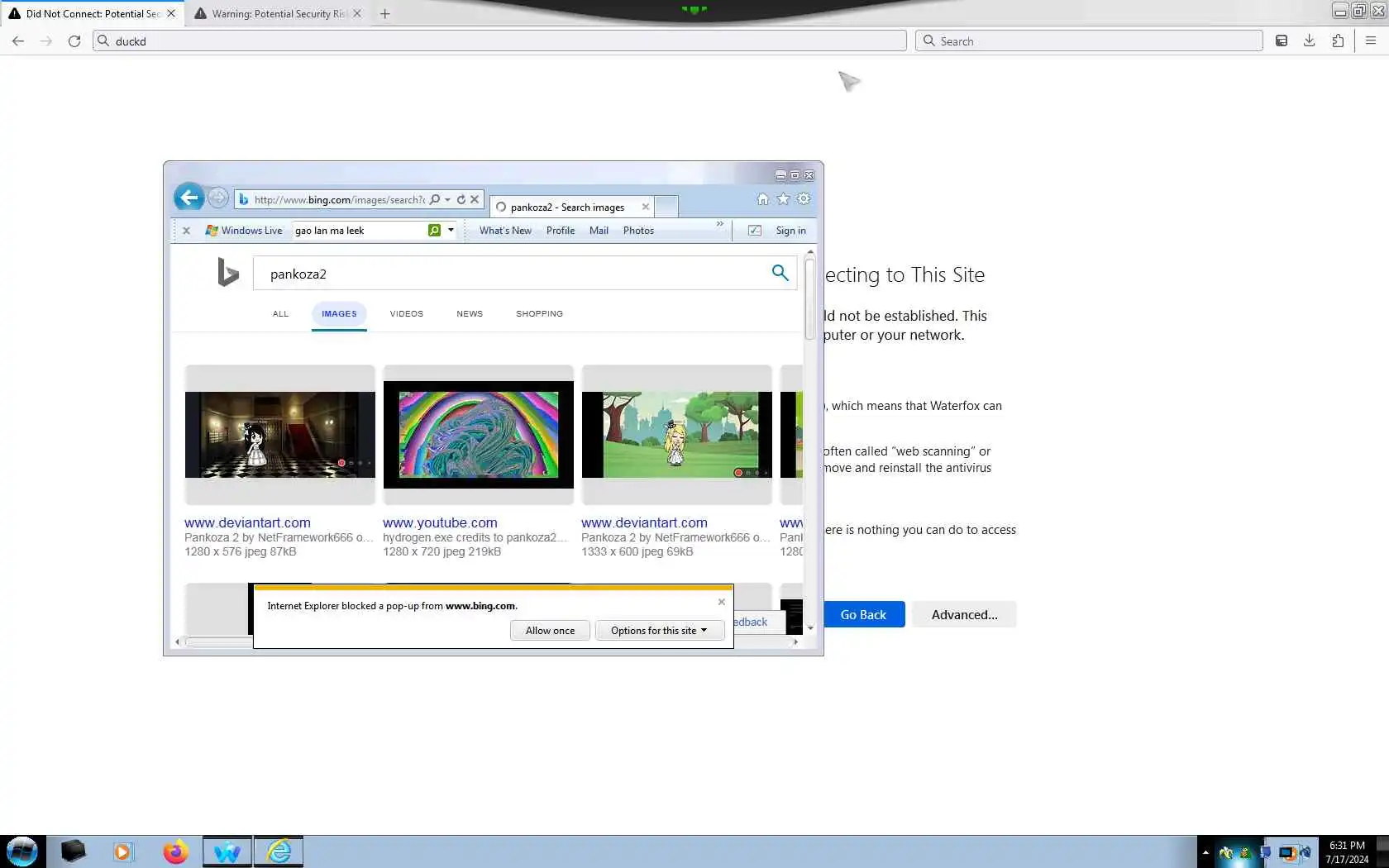This screenshot has height=868, width=1389.
Task: Close the 'Did Not Connect' Waterfox tab
Action: pyautogui.click(x=171, y=13)
